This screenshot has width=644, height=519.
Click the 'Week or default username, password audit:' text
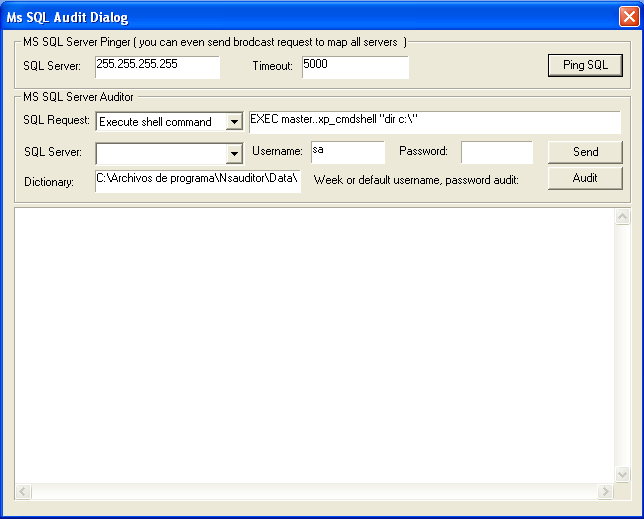coord(416,180)
